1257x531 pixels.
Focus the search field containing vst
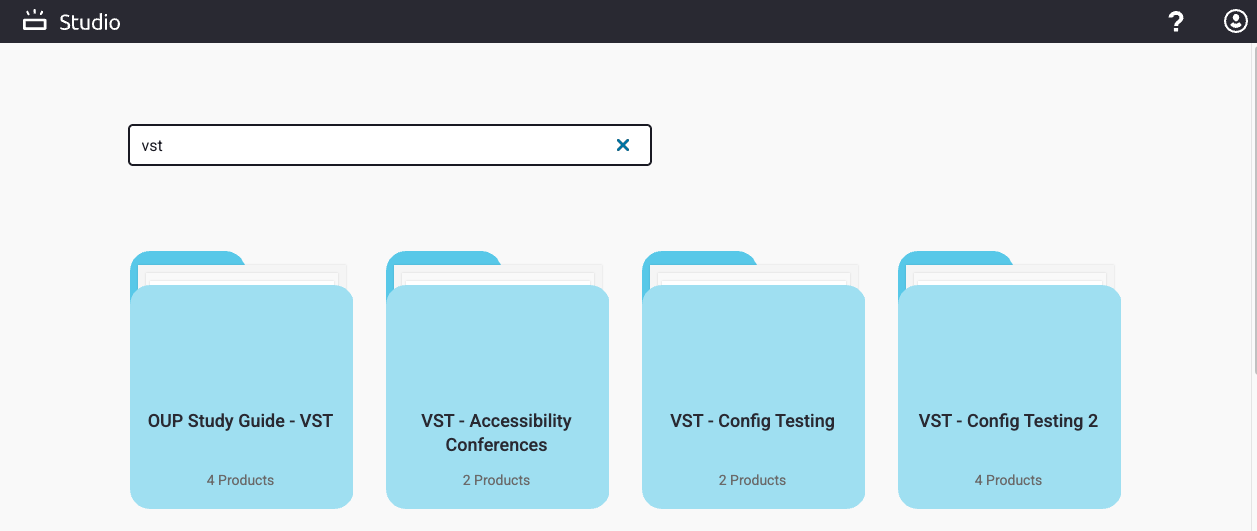pyautogui.click(x=390, y=145)
